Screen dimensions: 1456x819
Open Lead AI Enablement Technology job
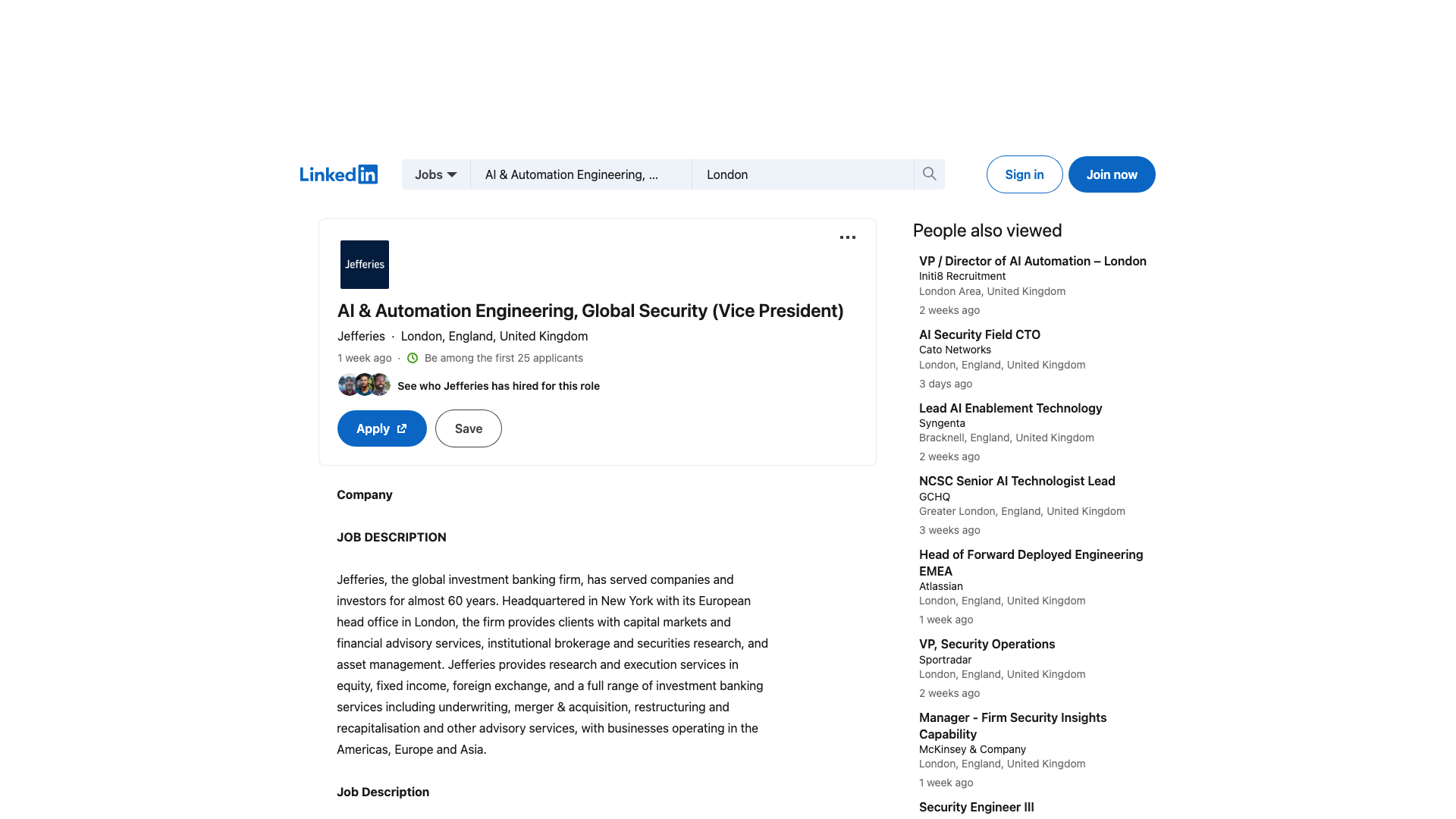click(x=1011, y=408)
